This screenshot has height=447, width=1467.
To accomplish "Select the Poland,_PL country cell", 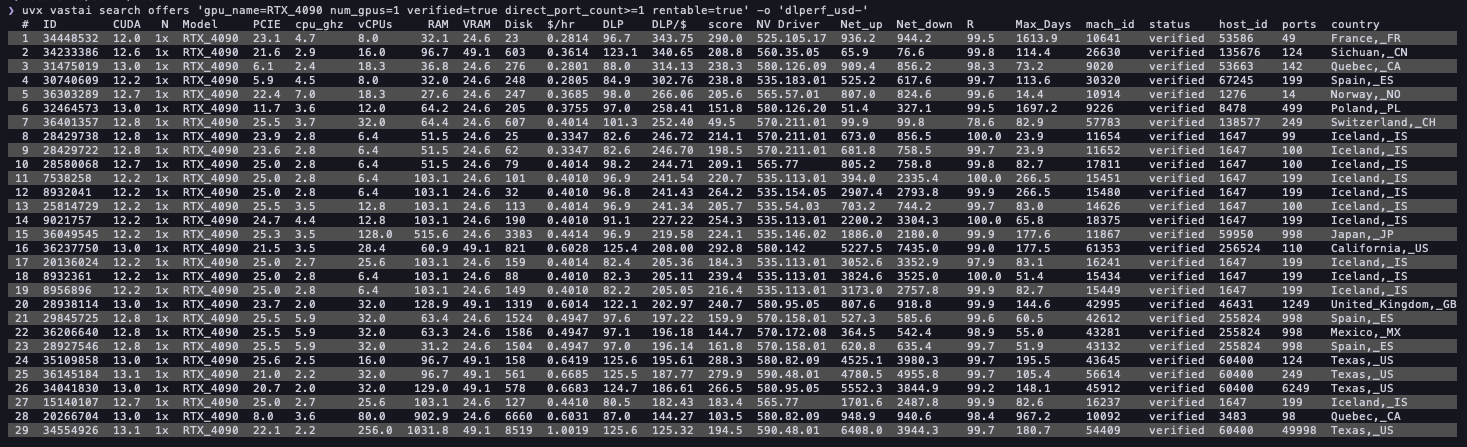I will [1366, 108].
